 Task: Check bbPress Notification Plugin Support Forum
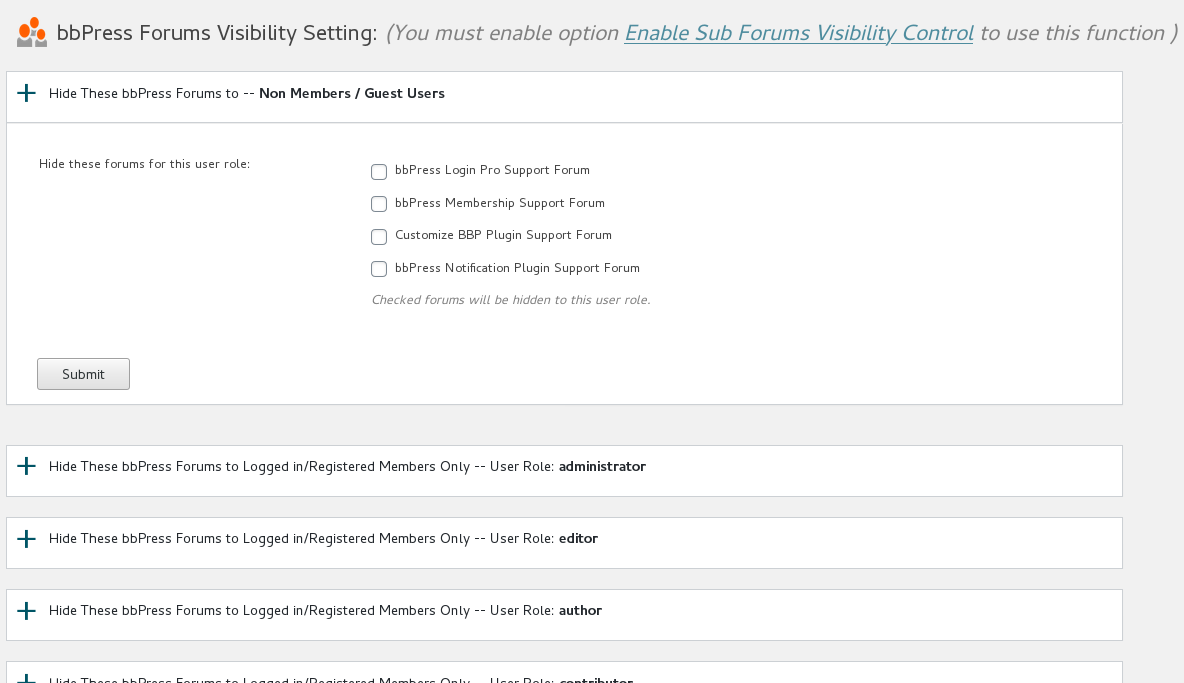coord(379,269)
